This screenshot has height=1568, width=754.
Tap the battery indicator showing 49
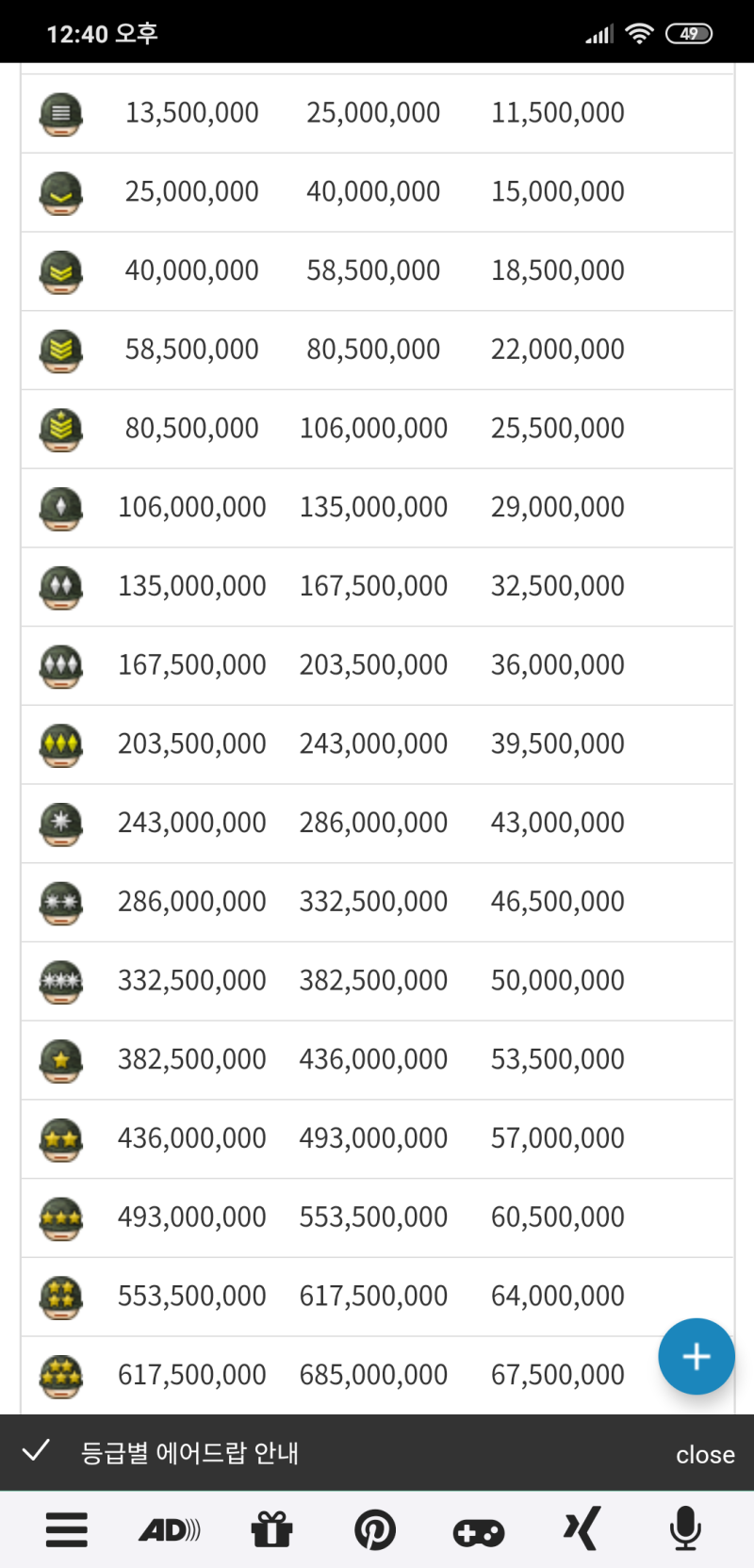(689, 34)
